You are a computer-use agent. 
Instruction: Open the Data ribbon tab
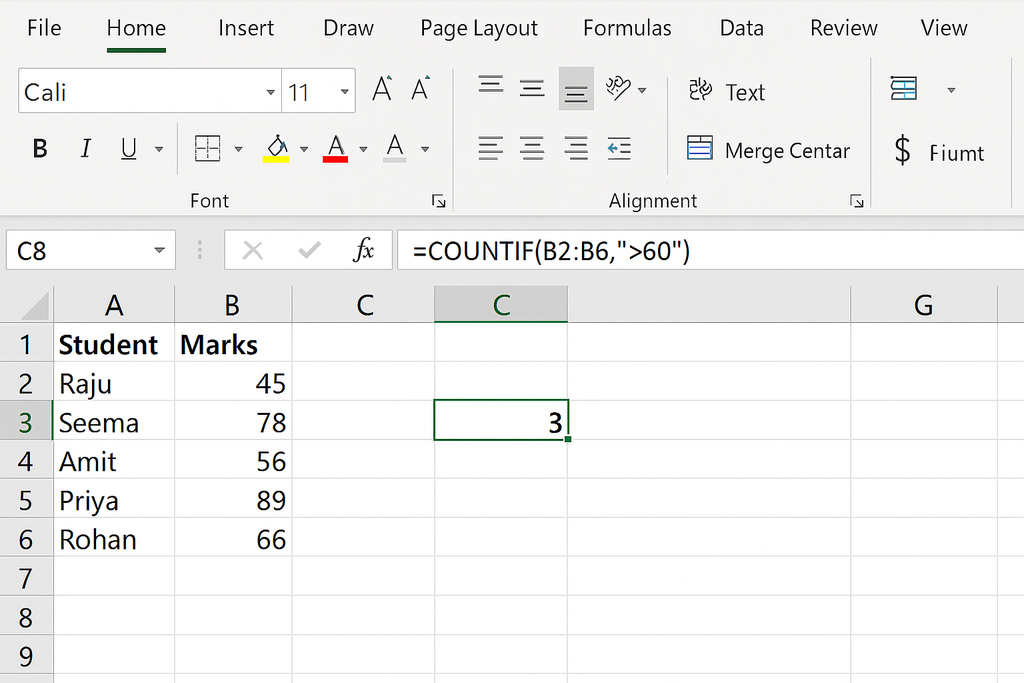pos(741,28)
